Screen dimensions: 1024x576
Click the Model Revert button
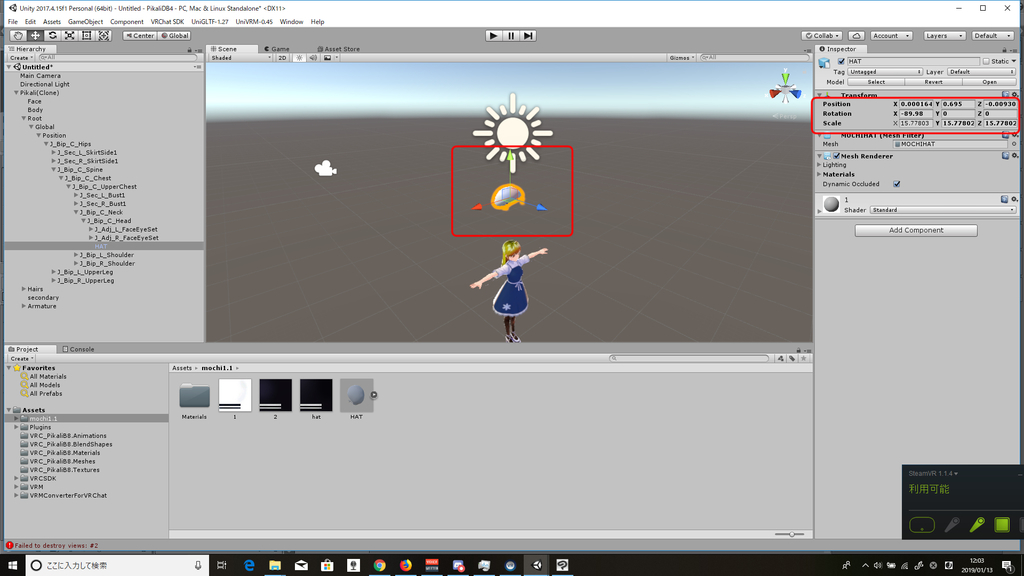tap(933, 82)
